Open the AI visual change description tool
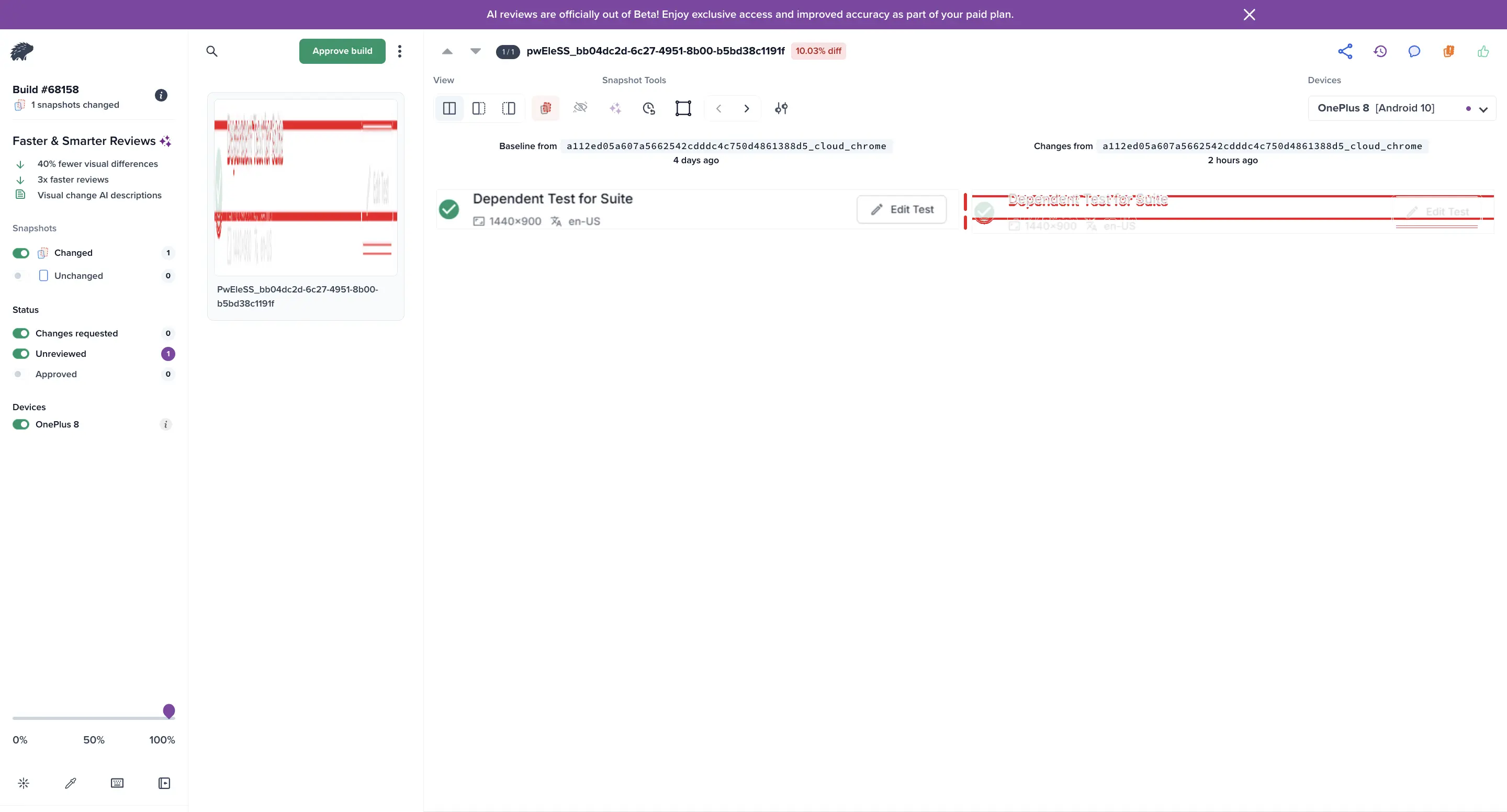 615,108
